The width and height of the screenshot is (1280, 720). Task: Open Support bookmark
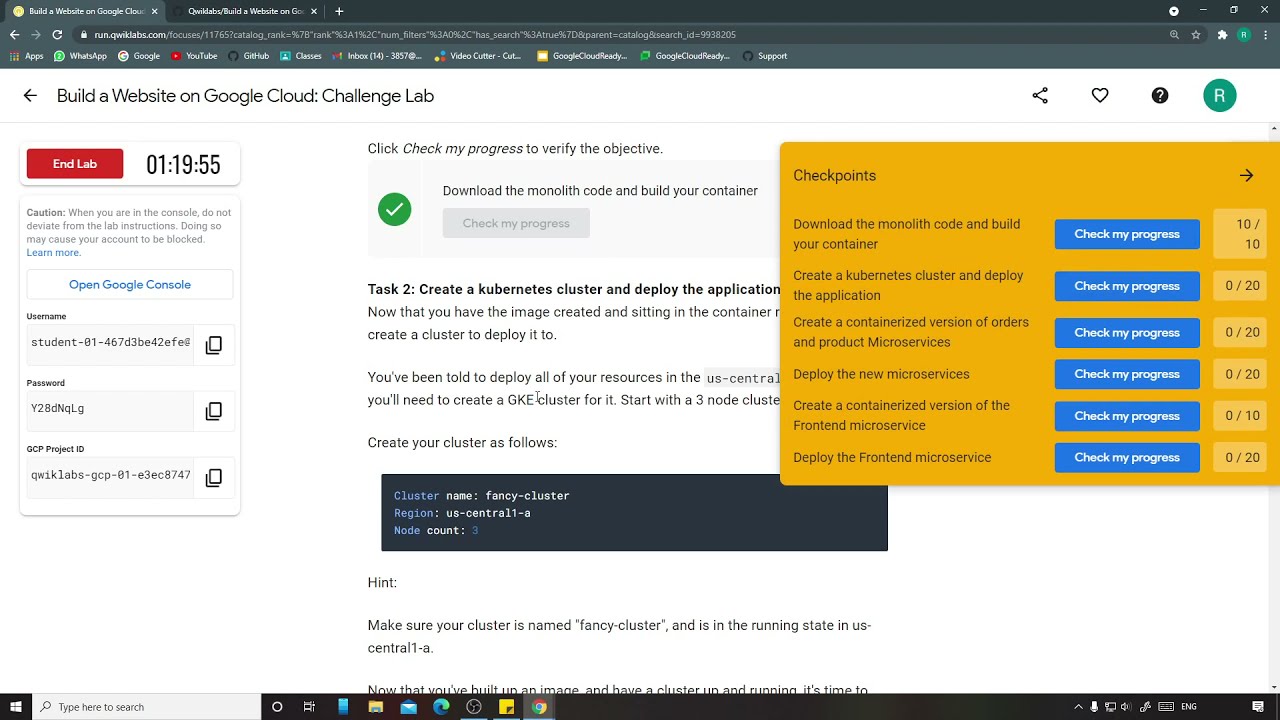(765, 56)
